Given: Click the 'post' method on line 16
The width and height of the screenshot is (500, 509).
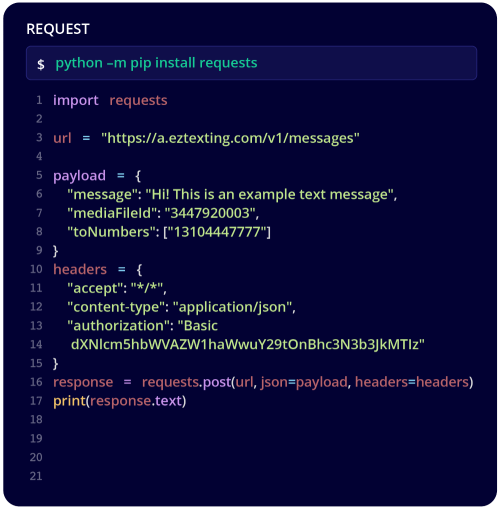Looking at the screenshot, I should 217,382.
